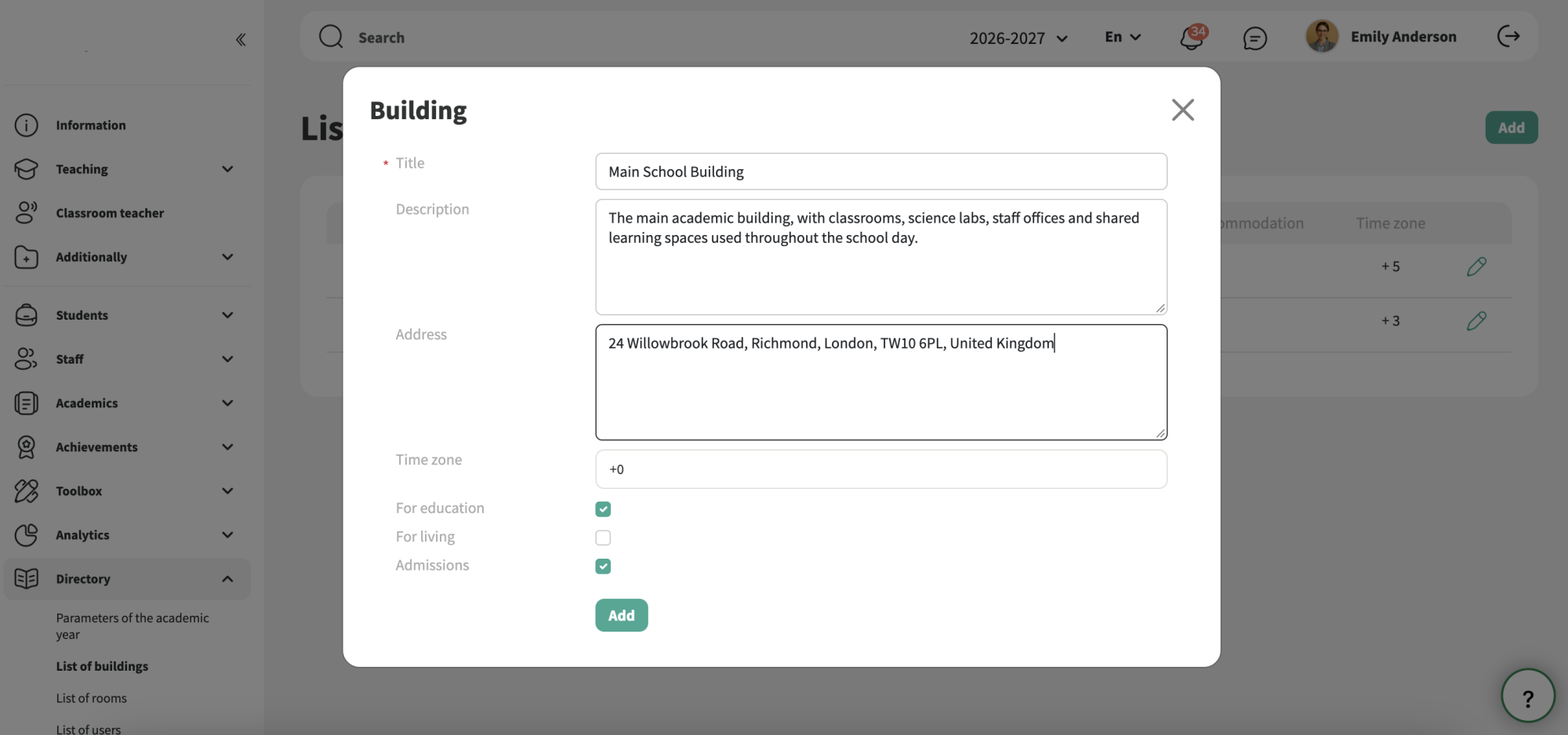Open List of users menu item
The height and width of the screenshot is (735, 1568).
88,729
